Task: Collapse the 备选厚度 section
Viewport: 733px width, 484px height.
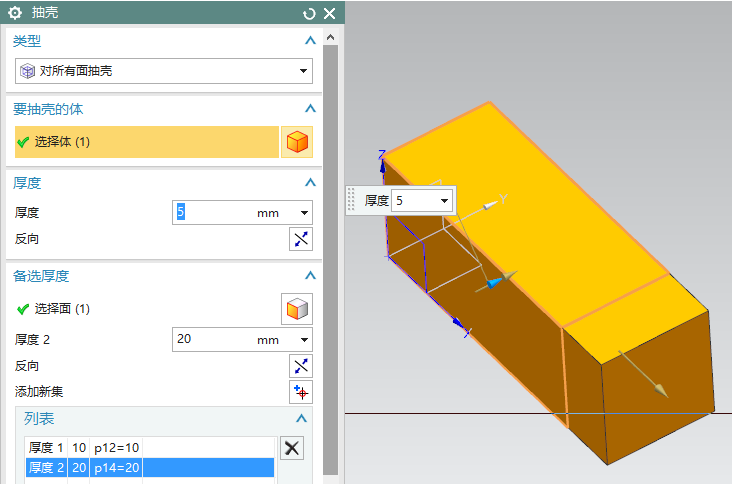Action: pyautogui.click(x=310, y=276)
